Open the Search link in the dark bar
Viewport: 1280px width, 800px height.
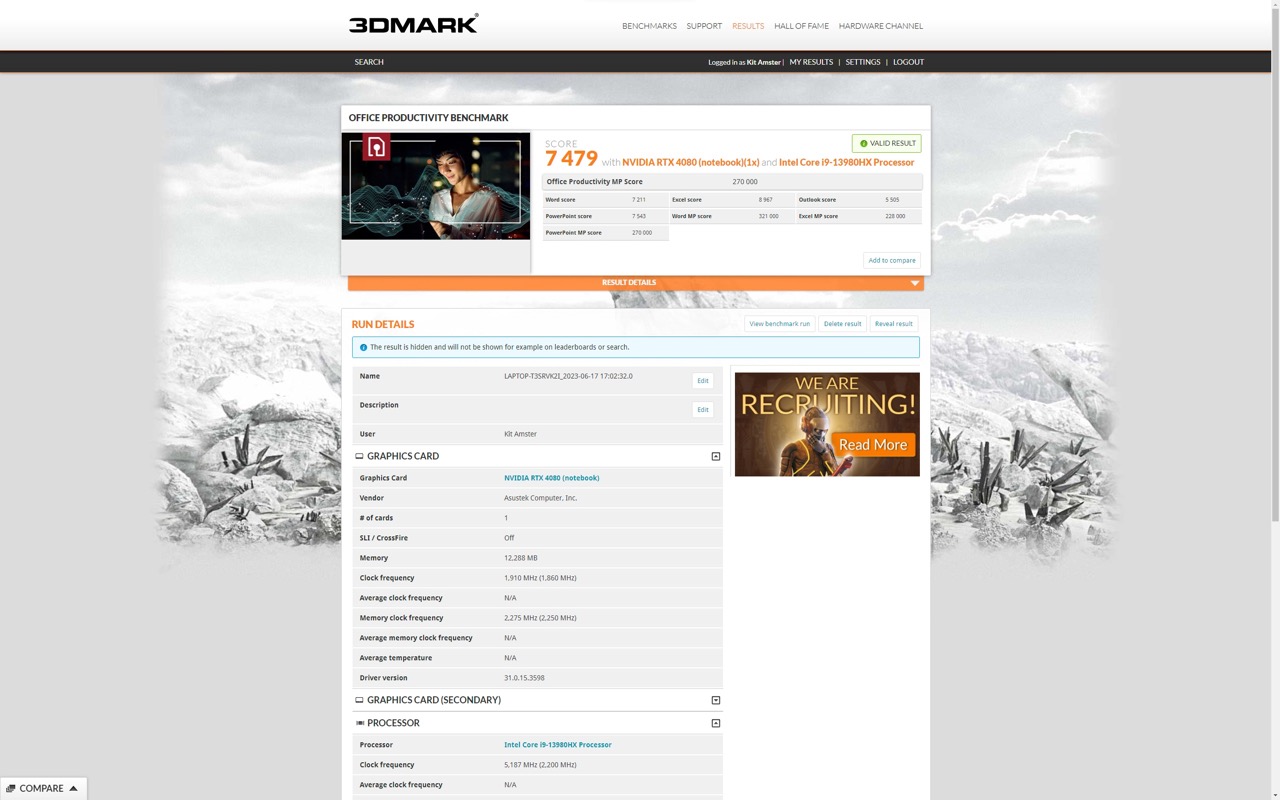369,62
